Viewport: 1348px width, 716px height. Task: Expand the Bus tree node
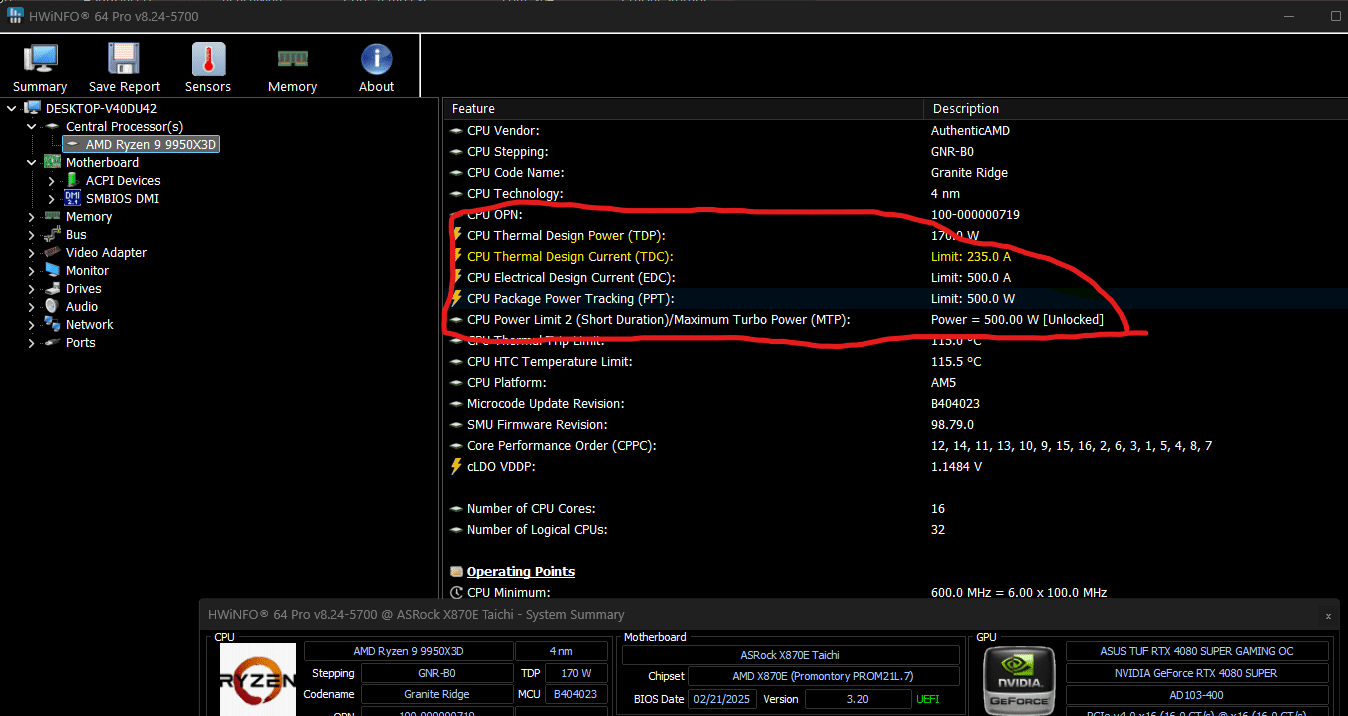(32, 234)
